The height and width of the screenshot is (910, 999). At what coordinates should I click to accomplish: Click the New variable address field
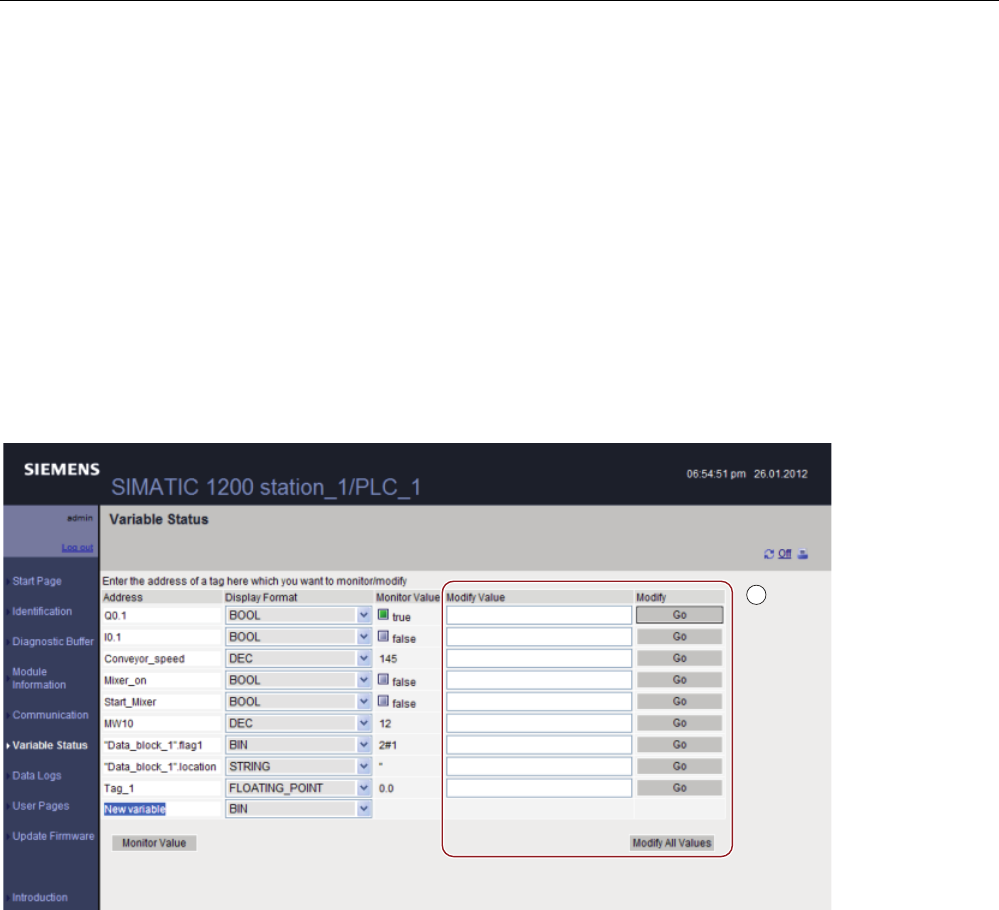pos(162,809)
